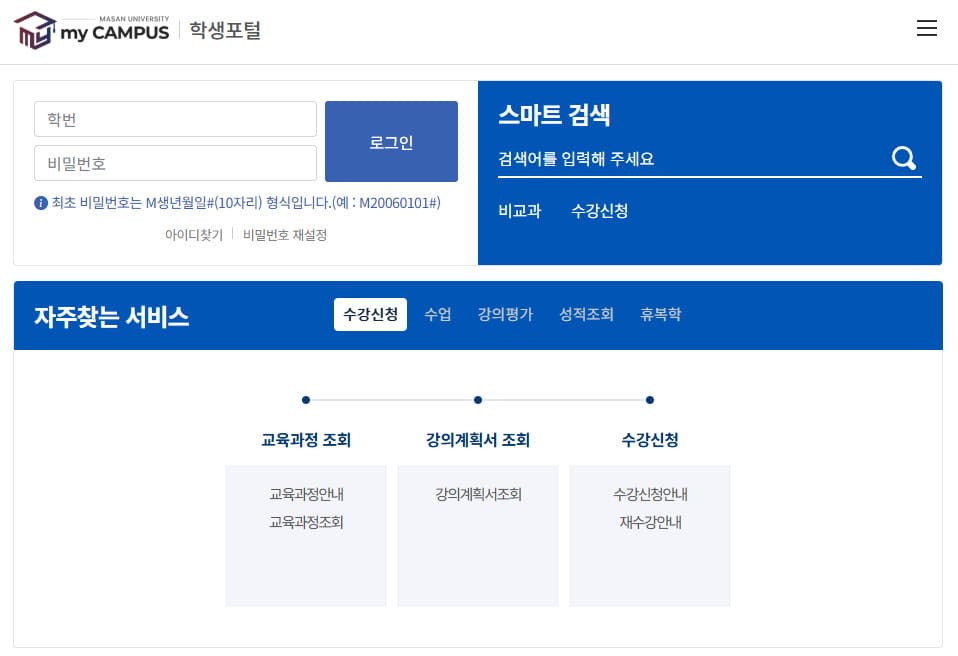Switch to the 수업 tab

click(437, 314)
